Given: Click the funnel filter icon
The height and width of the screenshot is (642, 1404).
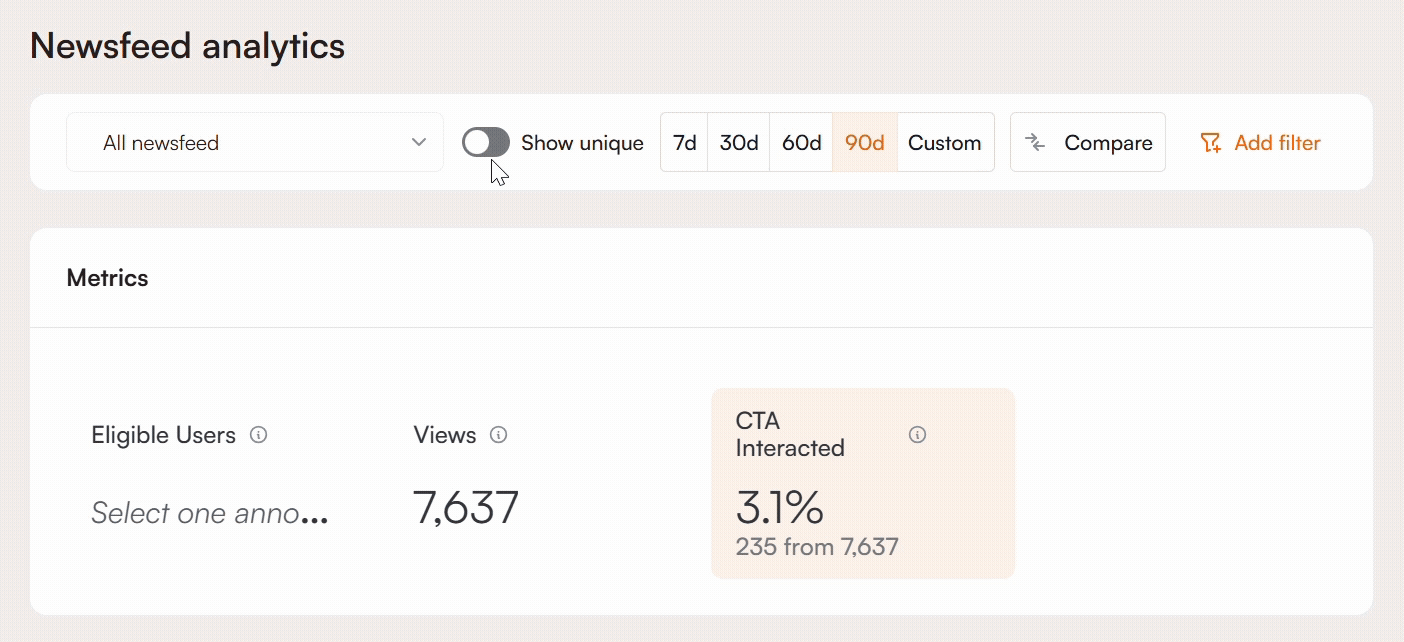Looking at the screenshot, I should point(1210,143).
